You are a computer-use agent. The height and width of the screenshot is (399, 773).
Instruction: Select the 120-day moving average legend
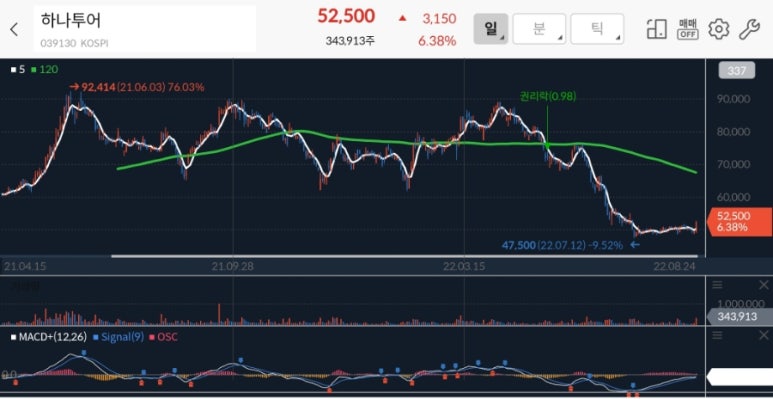pyautogui.click(x=45, y=70)
